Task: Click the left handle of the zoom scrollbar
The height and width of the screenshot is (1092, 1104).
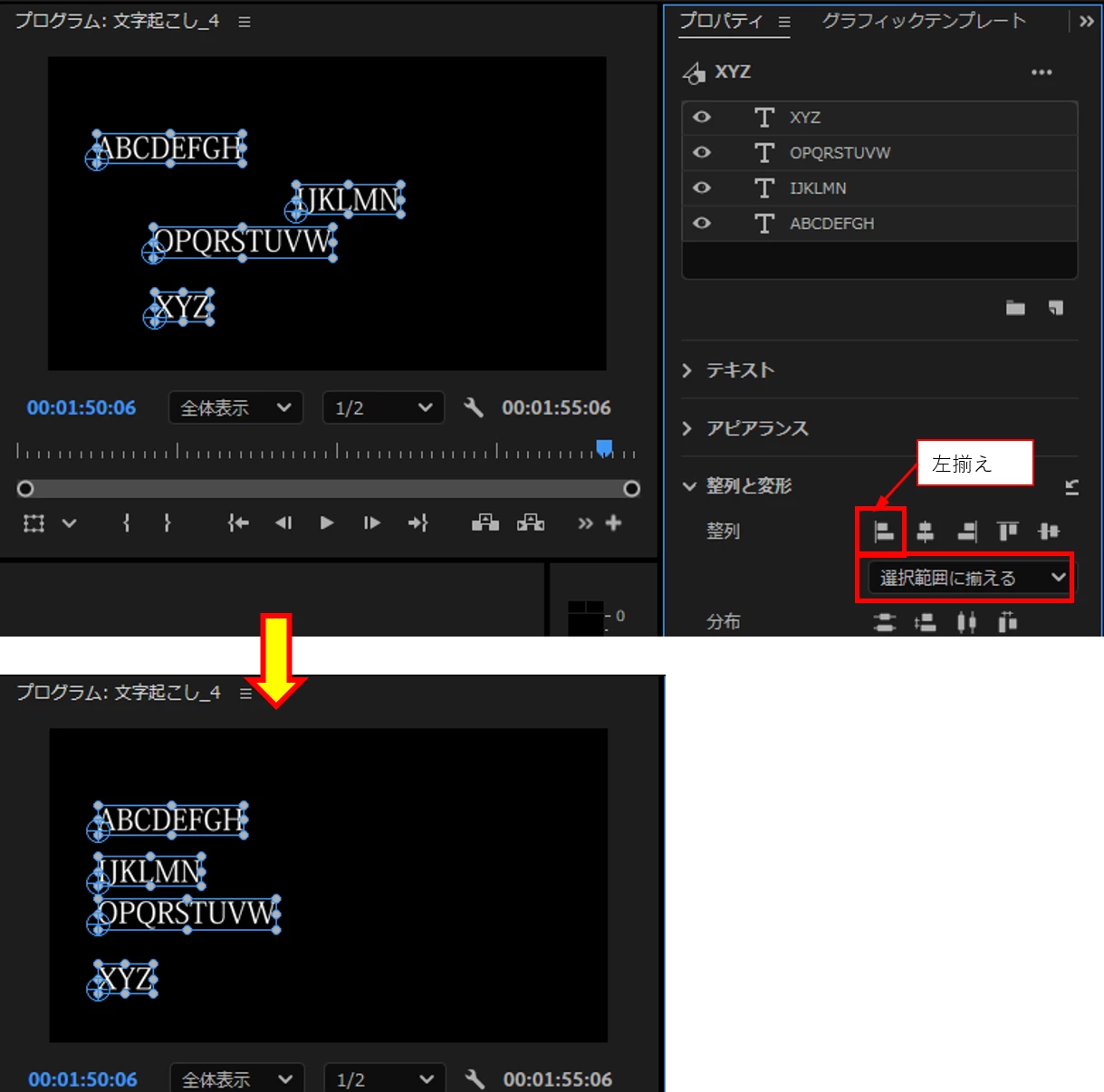Action: 25,489
